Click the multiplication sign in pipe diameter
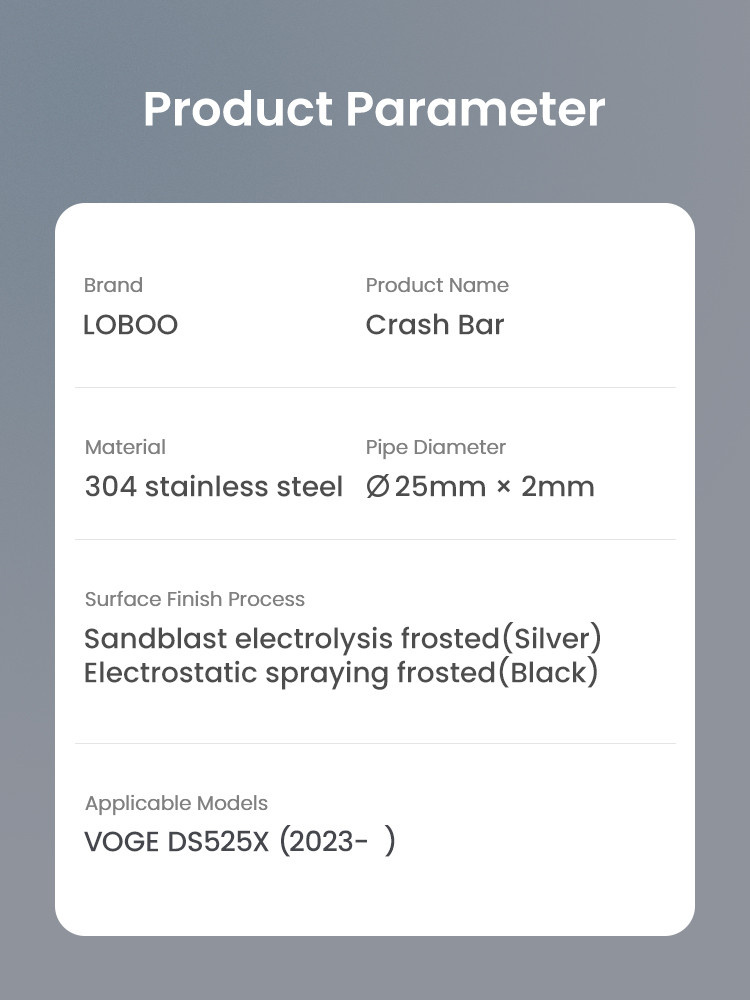Screen dimensions: 750x1000 tap(503, 488)
